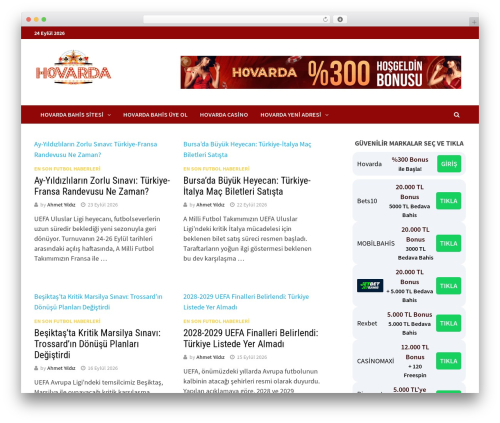The height and width of the screenshot is (423, 500).
Task: Click the date 23 Eylül 2026
Action: click(103, 205)
